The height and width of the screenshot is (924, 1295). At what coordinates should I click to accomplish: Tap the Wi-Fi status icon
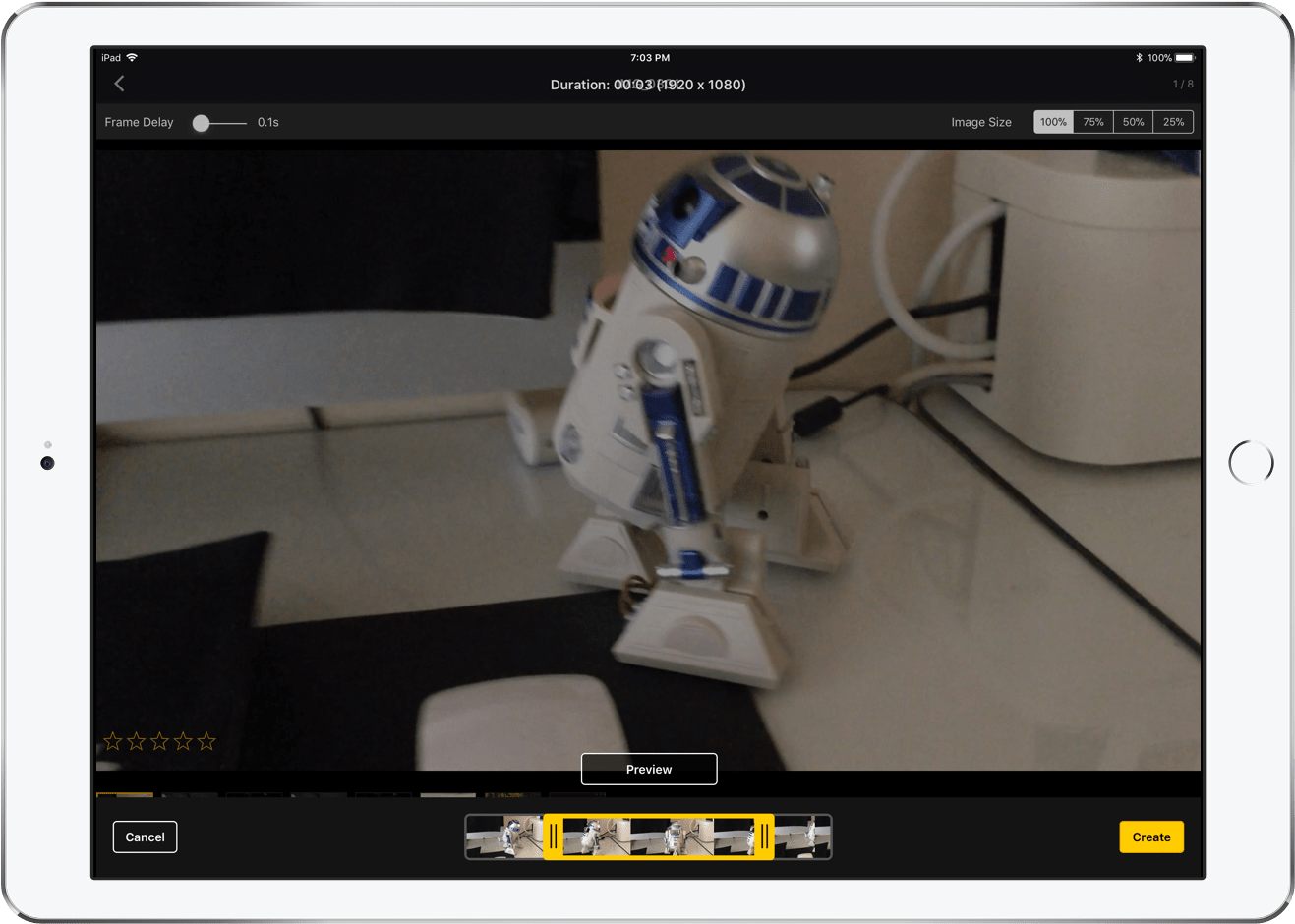(133, 58)
